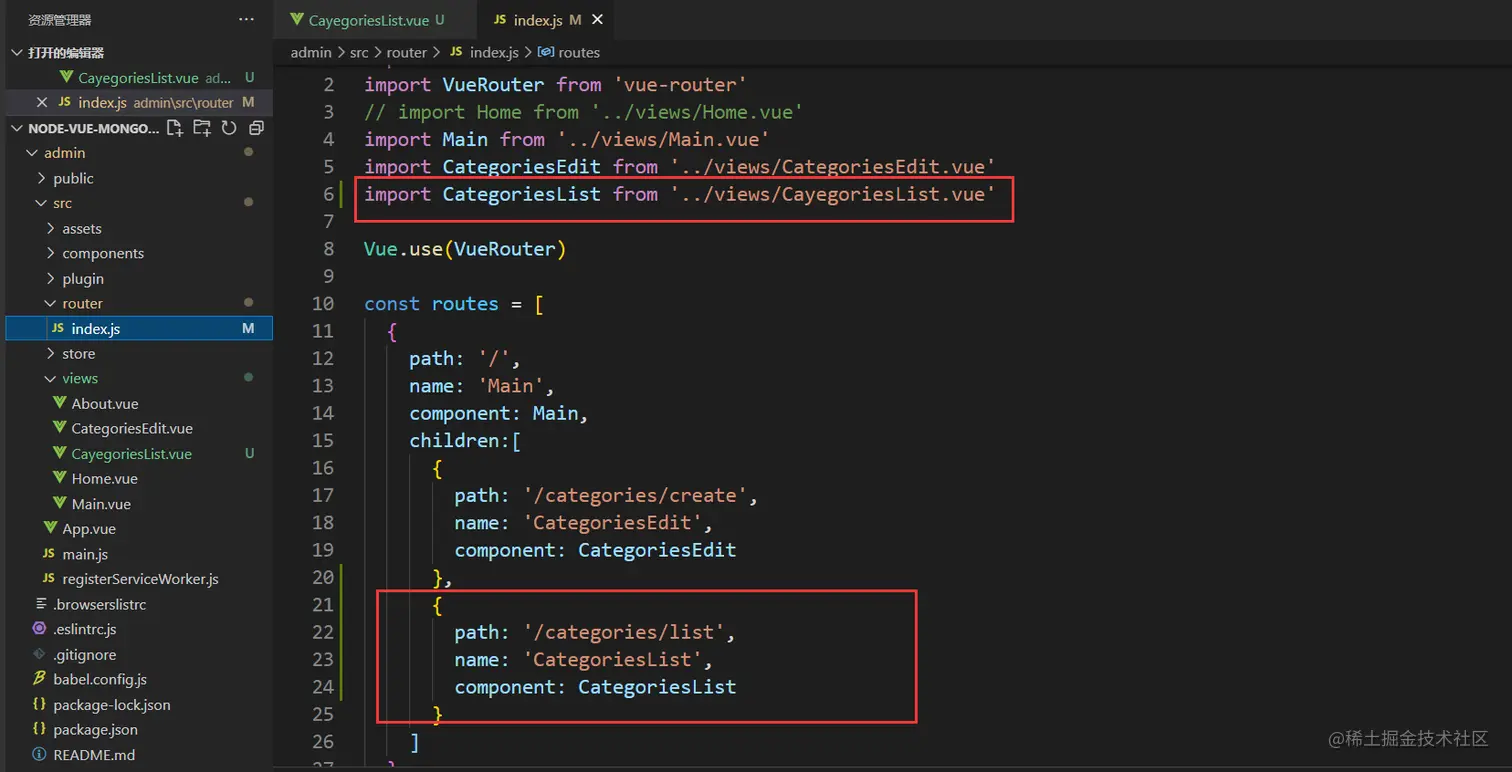Expand the public folder

[41, 178]
